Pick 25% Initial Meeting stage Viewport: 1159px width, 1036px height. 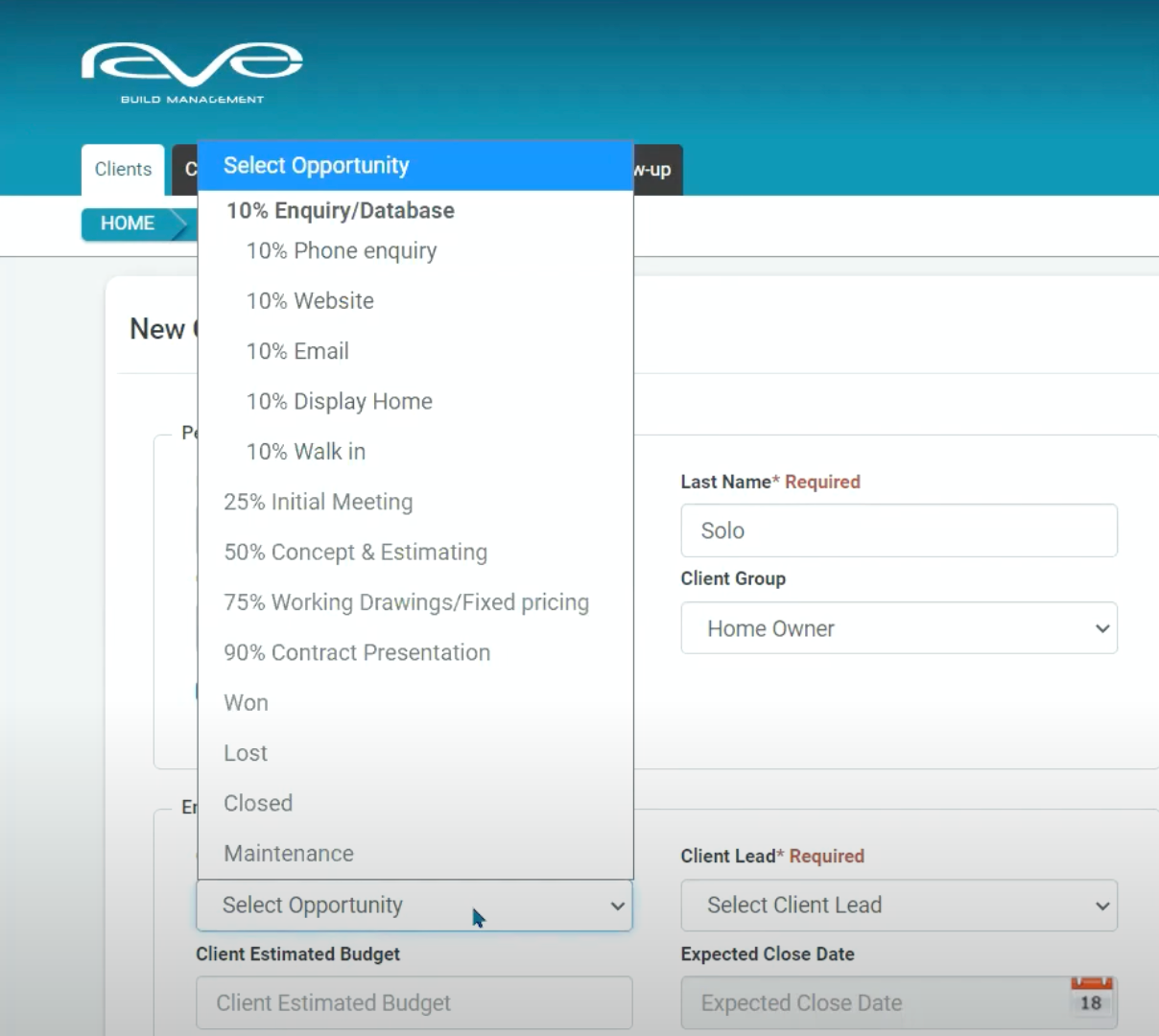(415, 502)
